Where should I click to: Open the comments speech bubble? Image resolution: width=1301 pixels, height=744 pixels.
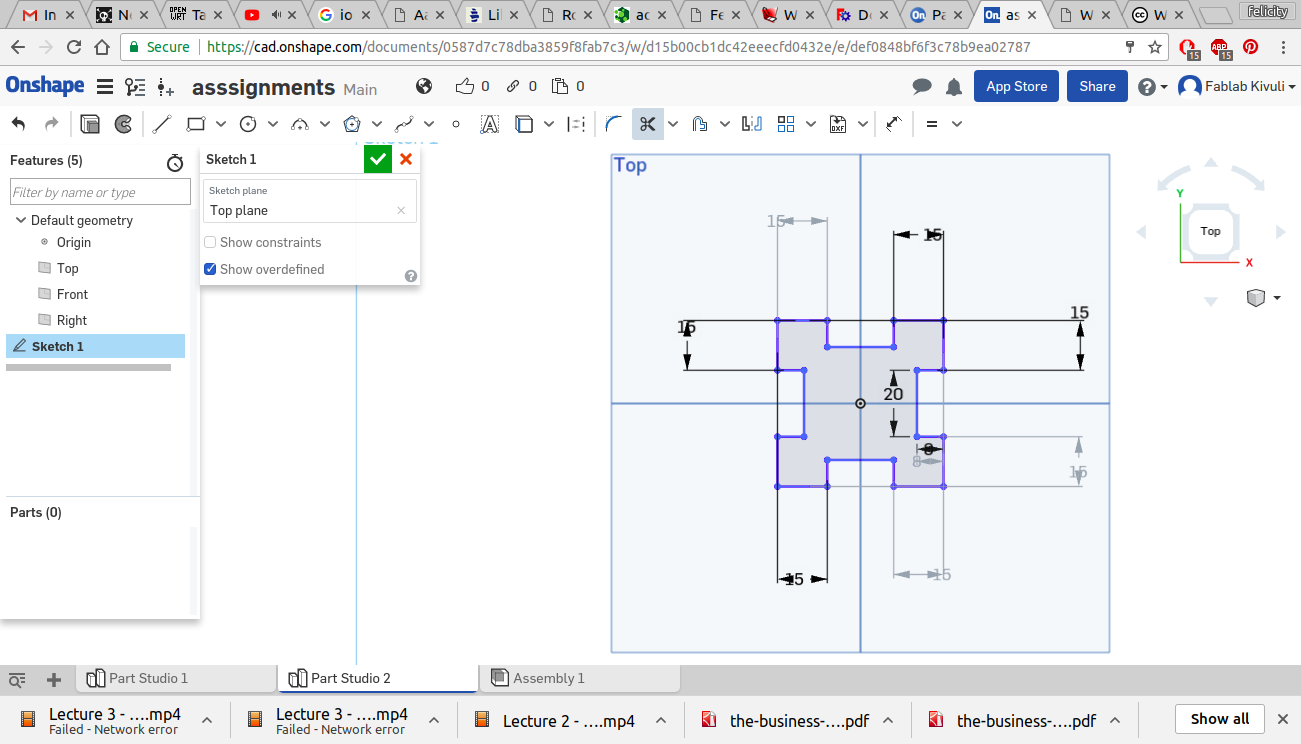[x=923, y=87]
